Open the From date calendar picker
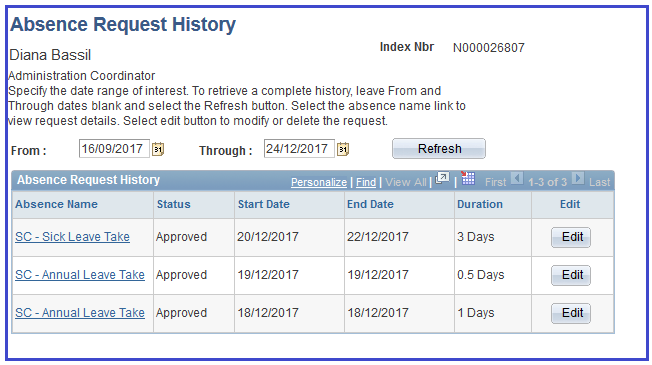Image resolution: width=652 pixels, height=365 pixels. pyautogui.click(x=158, y=149)
